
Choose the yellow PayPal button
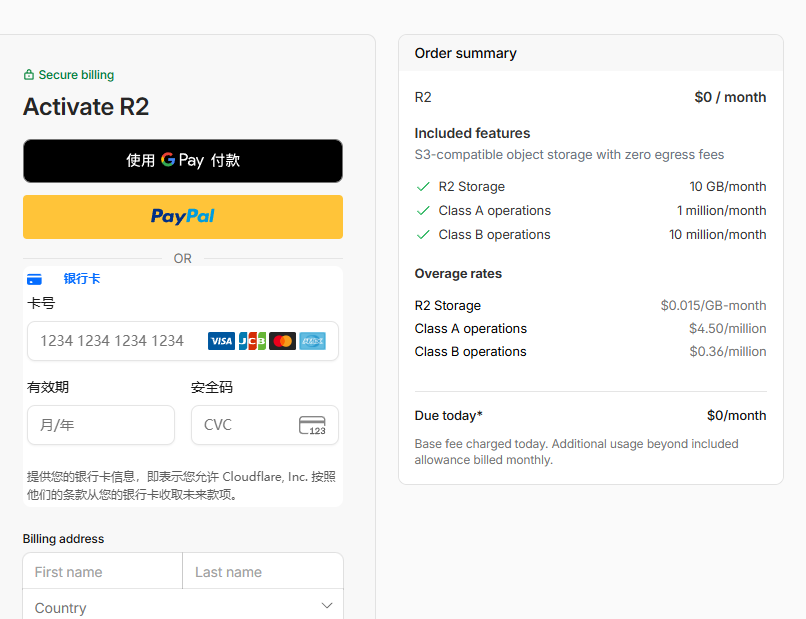(183, 217)
